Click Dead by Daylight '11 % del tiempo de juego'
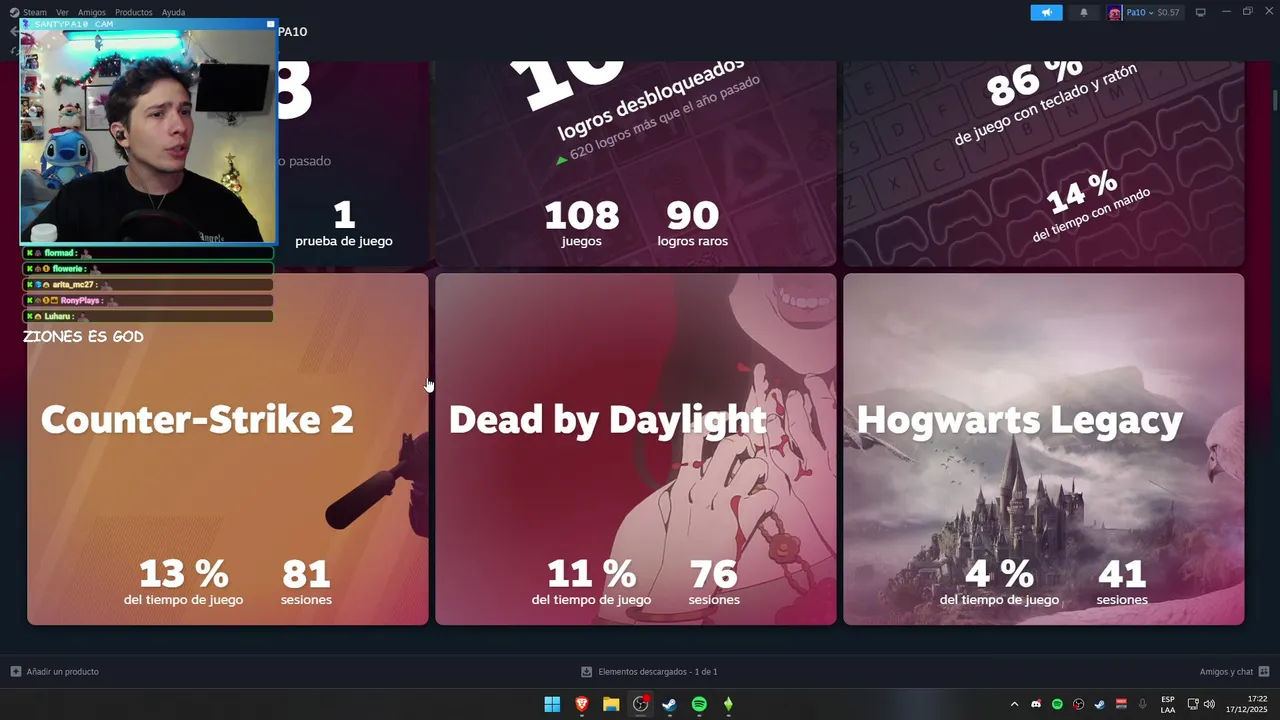 click(x=592, y=582)
